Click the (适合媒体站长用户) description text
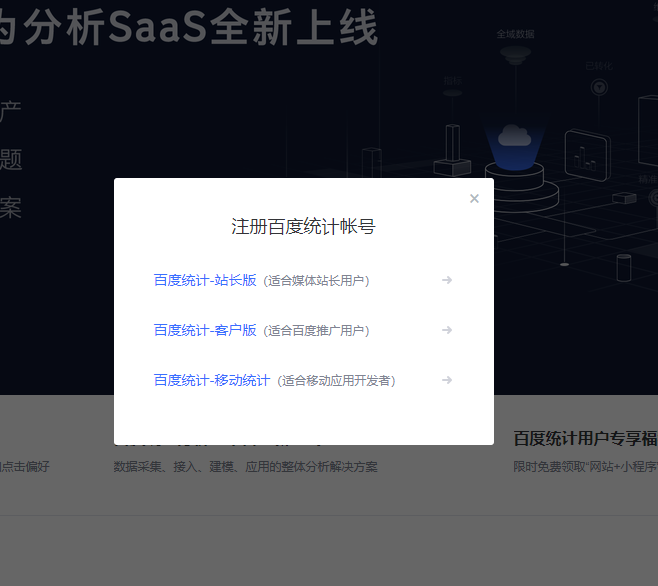Screen dimensions: 658x586 tap(317, 281)
